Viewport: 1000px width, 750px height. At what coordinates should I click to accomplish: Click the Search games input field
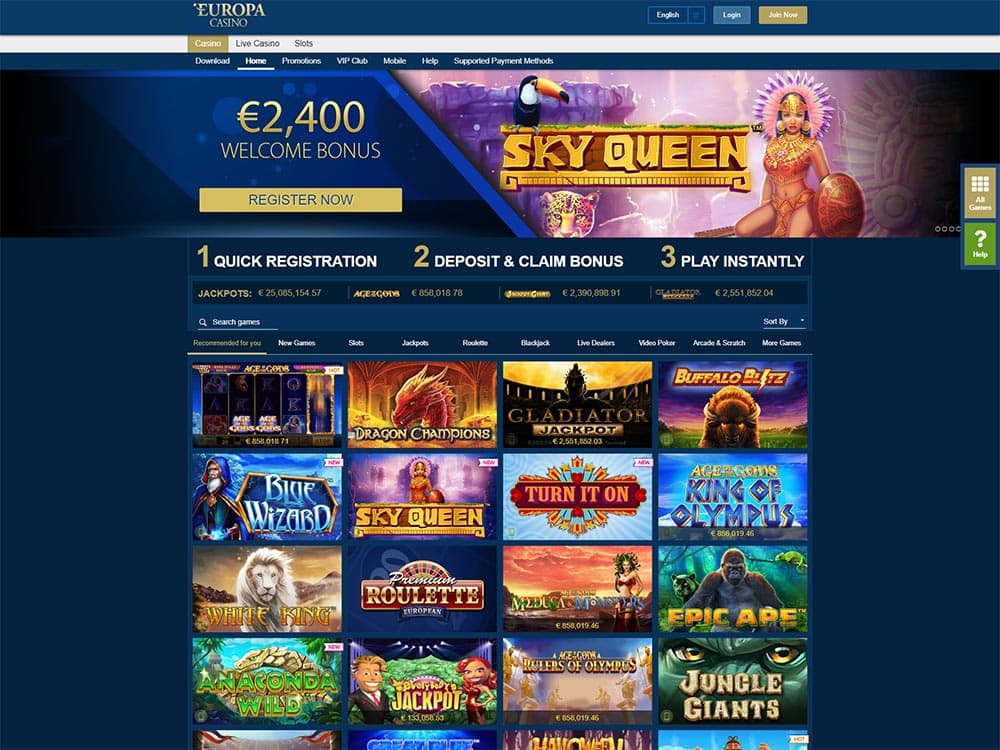pos(237,322)
